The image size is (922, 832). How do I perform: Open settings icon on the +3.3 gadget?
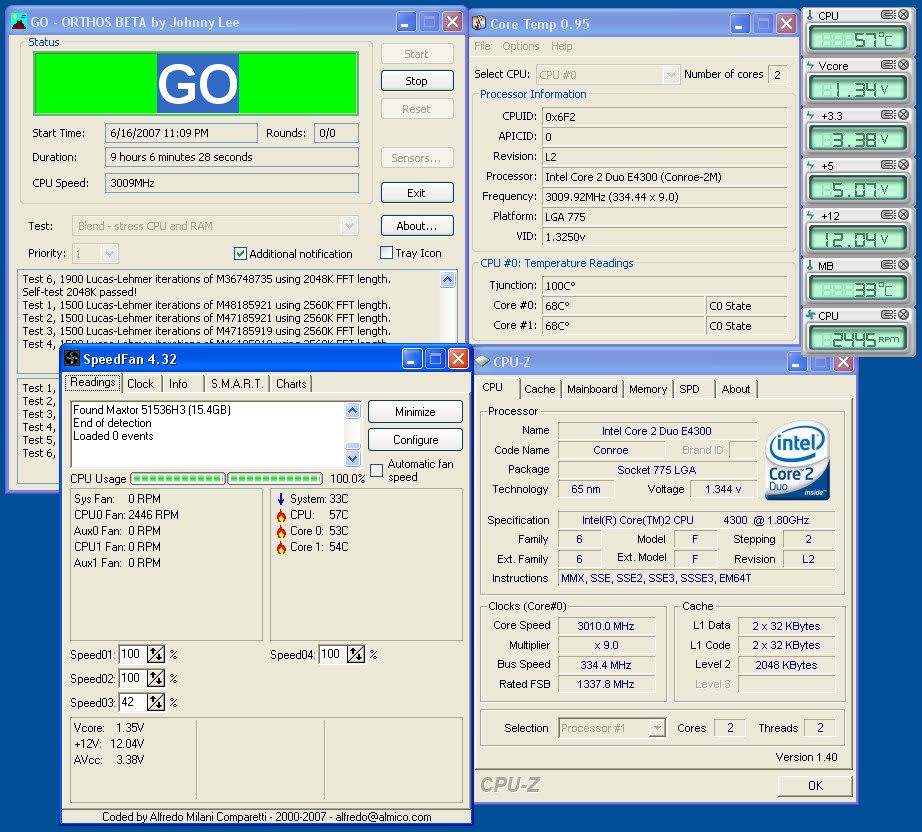tap(888, 115)
